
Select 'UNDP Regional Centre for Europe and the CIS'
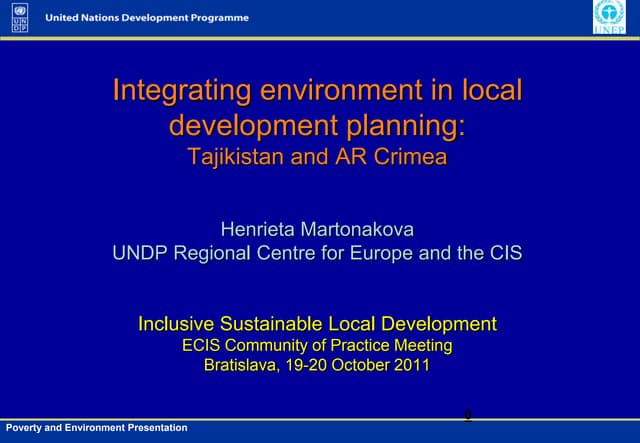click(318, 253)
